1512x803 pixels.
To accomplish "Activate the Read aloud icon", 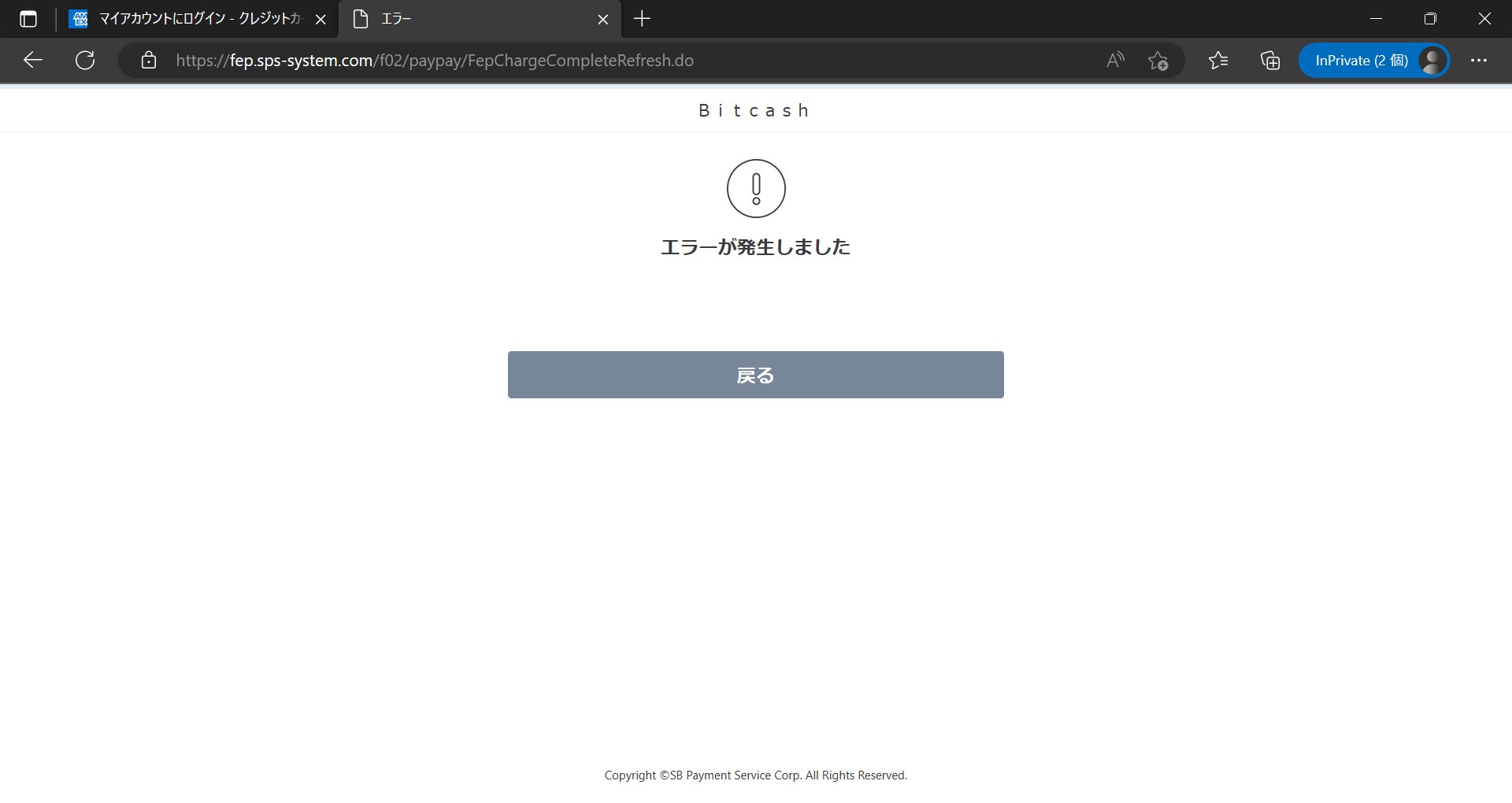I will pyautogui.click(x=1115, y=60).
